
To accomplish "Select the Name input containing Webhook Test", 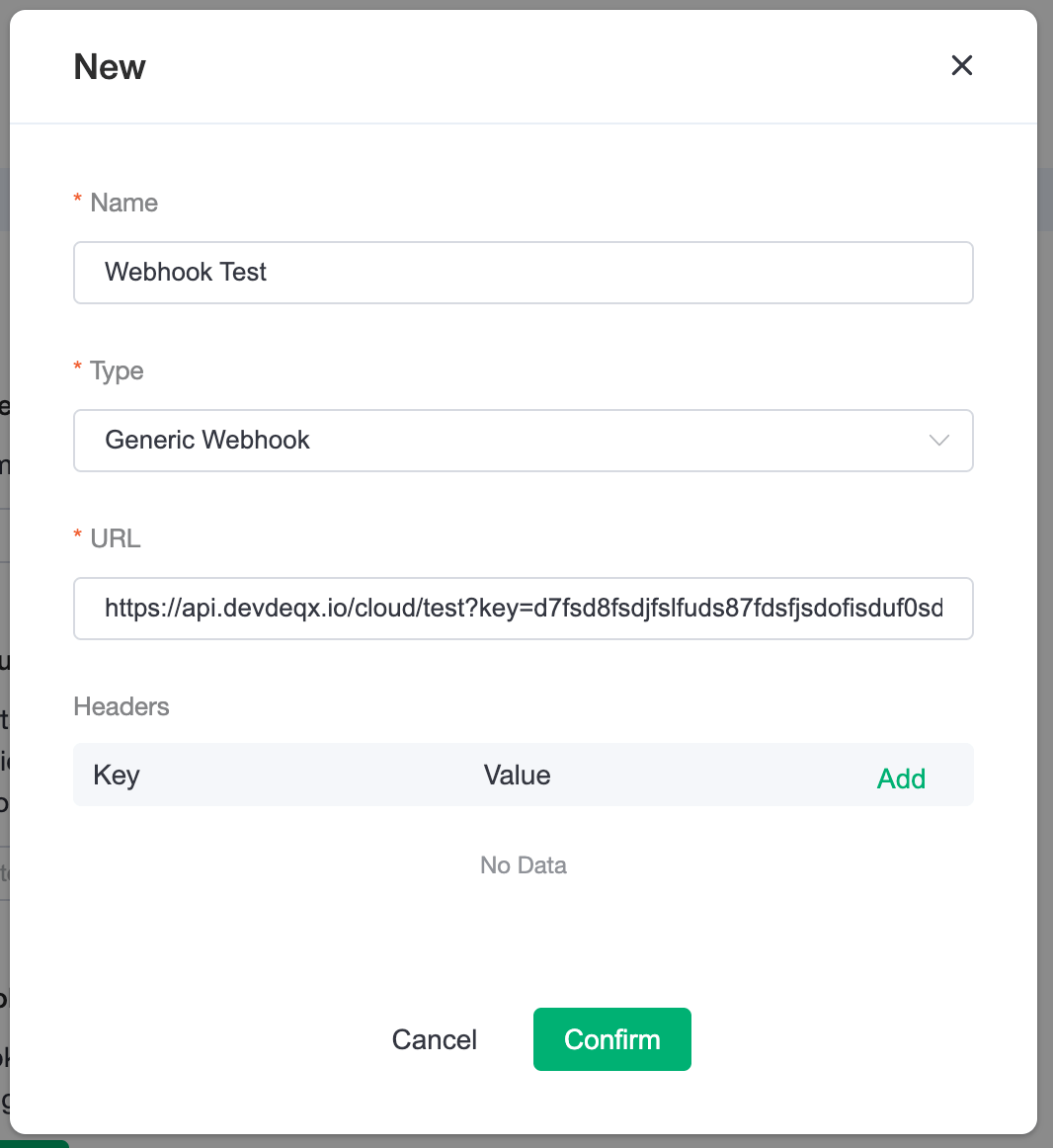I will (x=524, y=272).
